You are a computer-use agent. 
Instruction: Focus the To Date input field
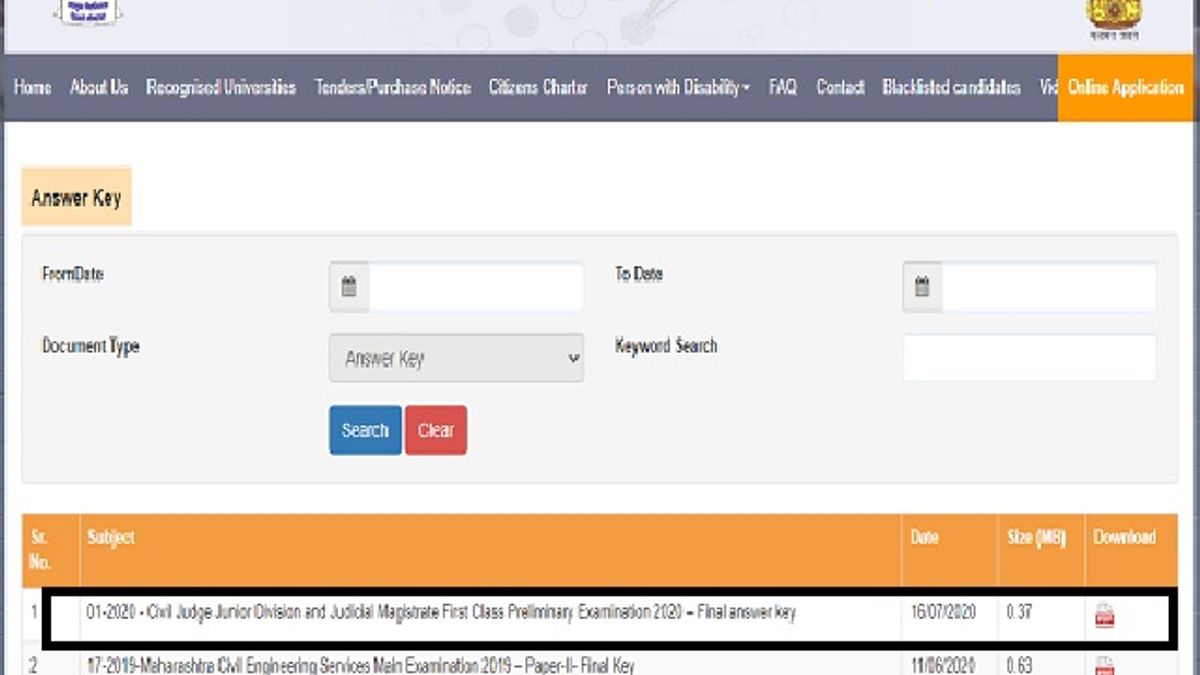[x=1049, y=288]
